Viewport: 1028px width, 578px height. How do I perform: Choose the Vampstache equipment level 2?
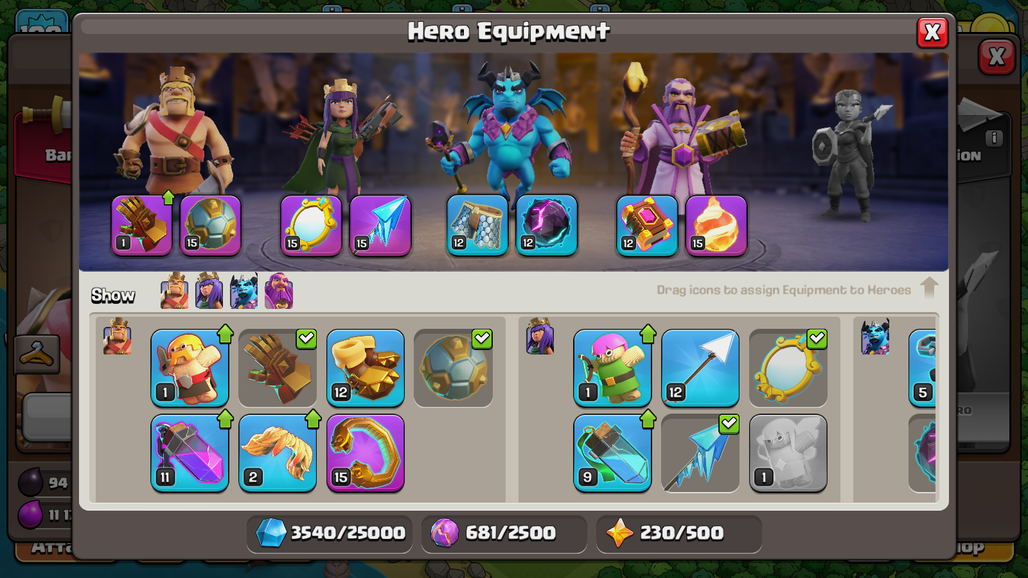pyautogui.click(x=277, y=453)
